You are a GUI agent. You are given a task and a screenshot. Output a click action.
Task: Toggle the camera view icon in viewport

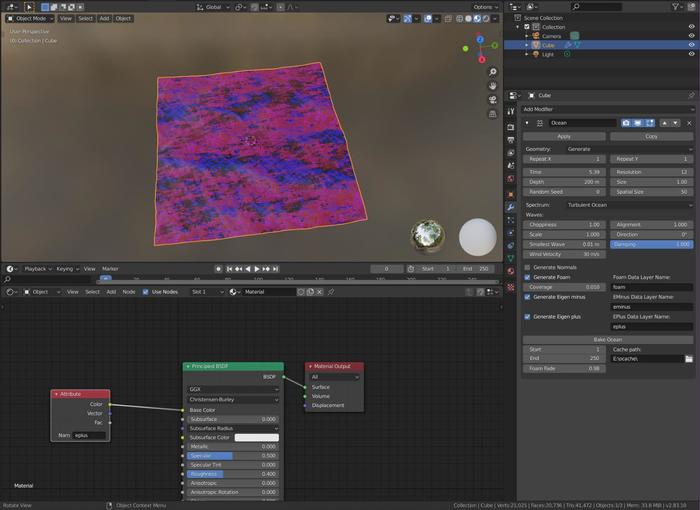(493, 100)
